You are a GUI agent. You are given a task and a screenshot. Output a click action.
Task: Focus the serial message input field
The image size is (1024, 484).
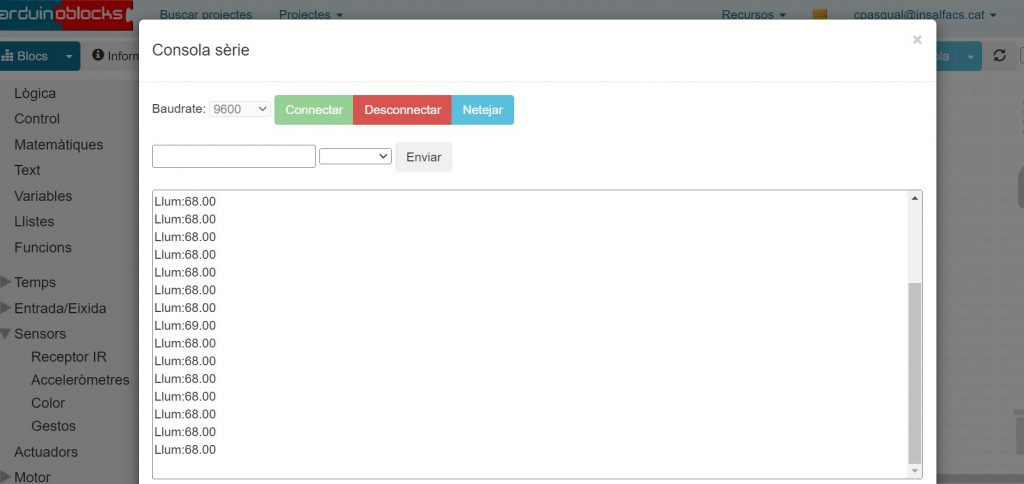pyautogui.click(x=234, y=157)
